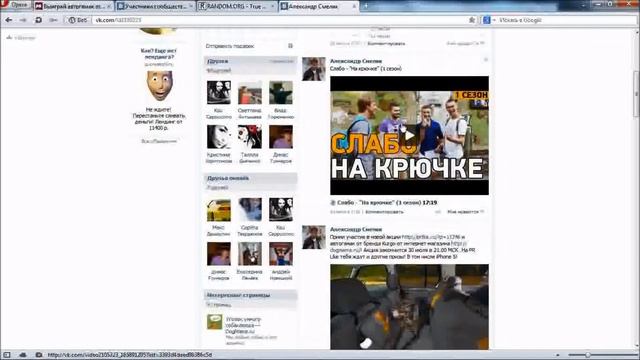640x360 pixels.
Task: Reload the page with refresh icon
Action: 38,20
